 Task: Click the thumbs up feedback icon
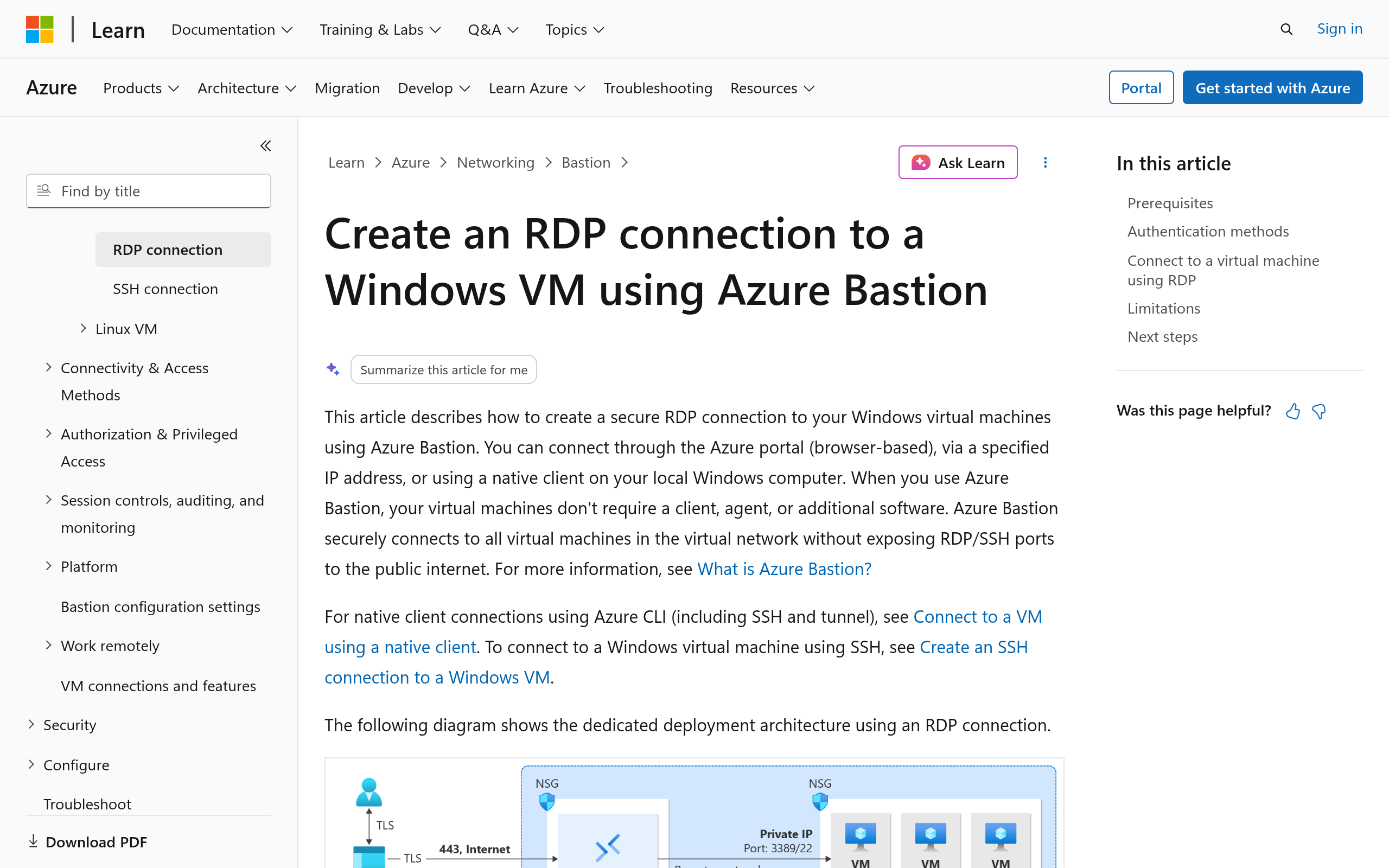tap(1292, 411)
